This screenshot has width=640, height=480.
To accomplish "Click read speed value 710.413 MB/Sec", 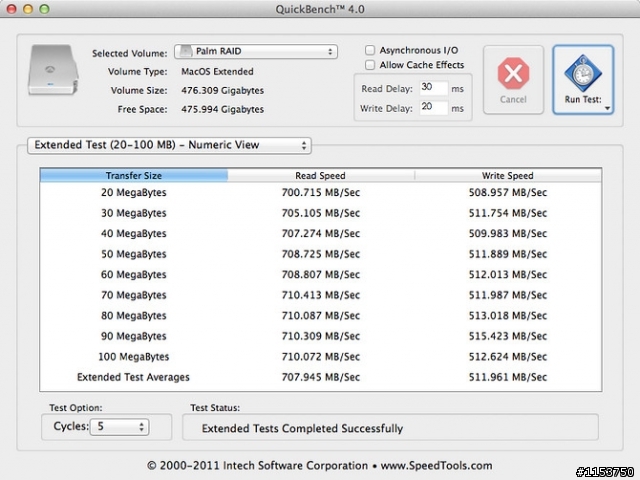I will pyautogui.click(x=321, y=295).
